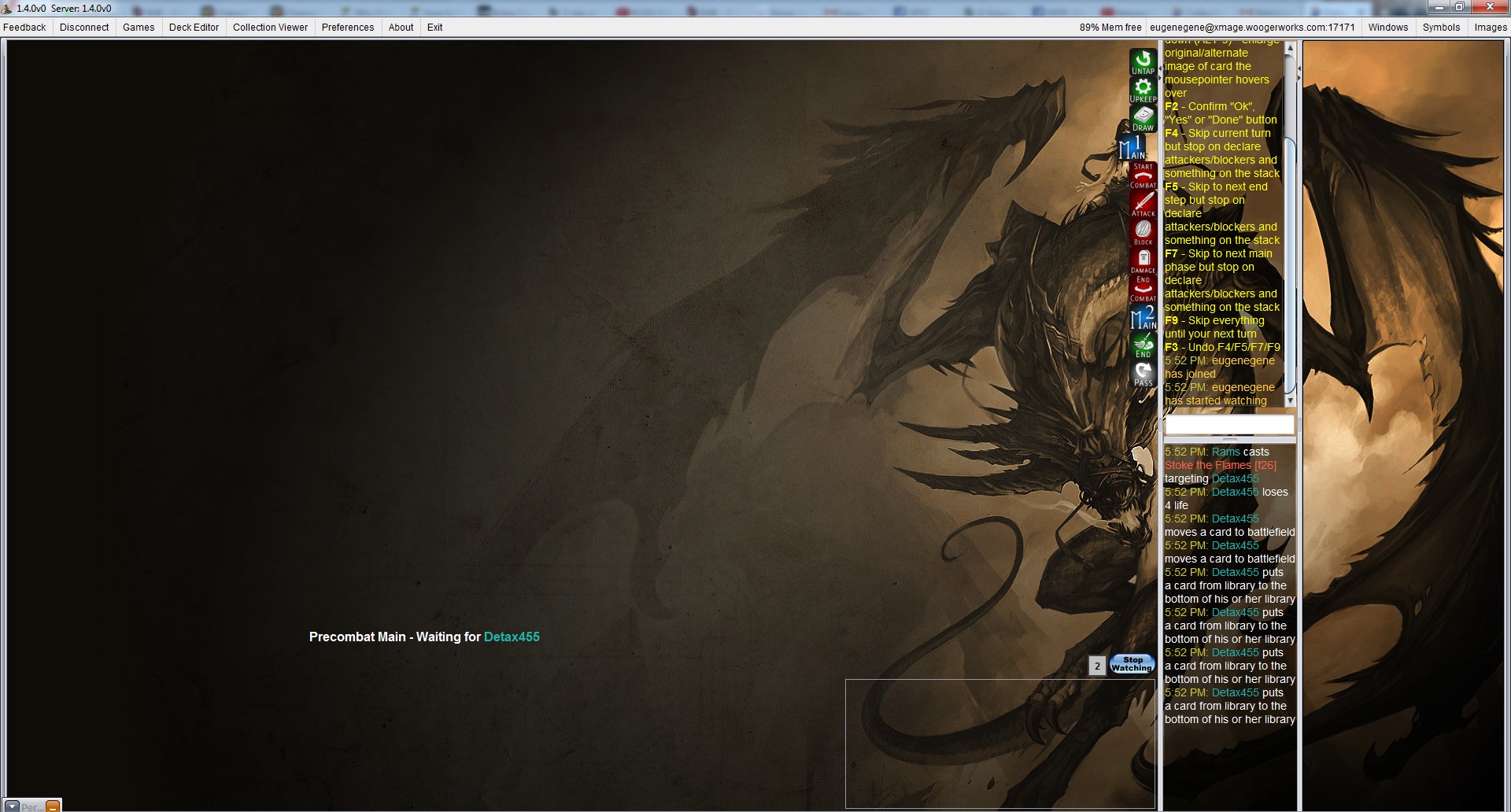Image resolution: width=1511 pixels, height=812 pixels.
Task: Open the Games menu item
Action: click(139, 28)
